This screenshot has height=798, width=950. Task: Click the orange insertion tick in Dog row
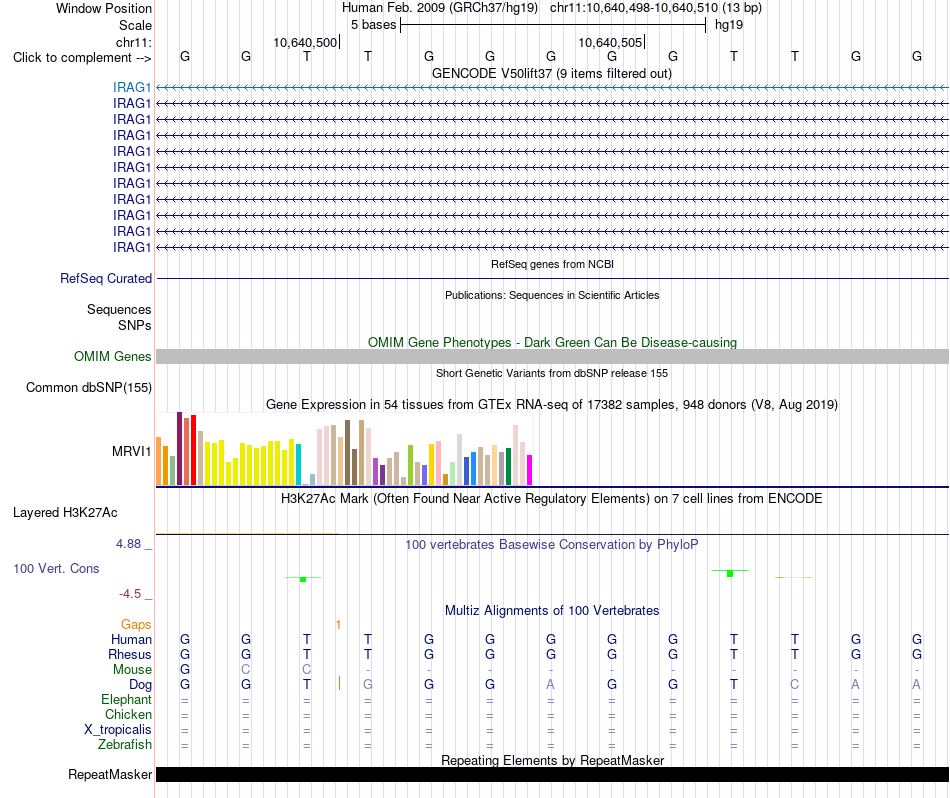tap(339, 683)
